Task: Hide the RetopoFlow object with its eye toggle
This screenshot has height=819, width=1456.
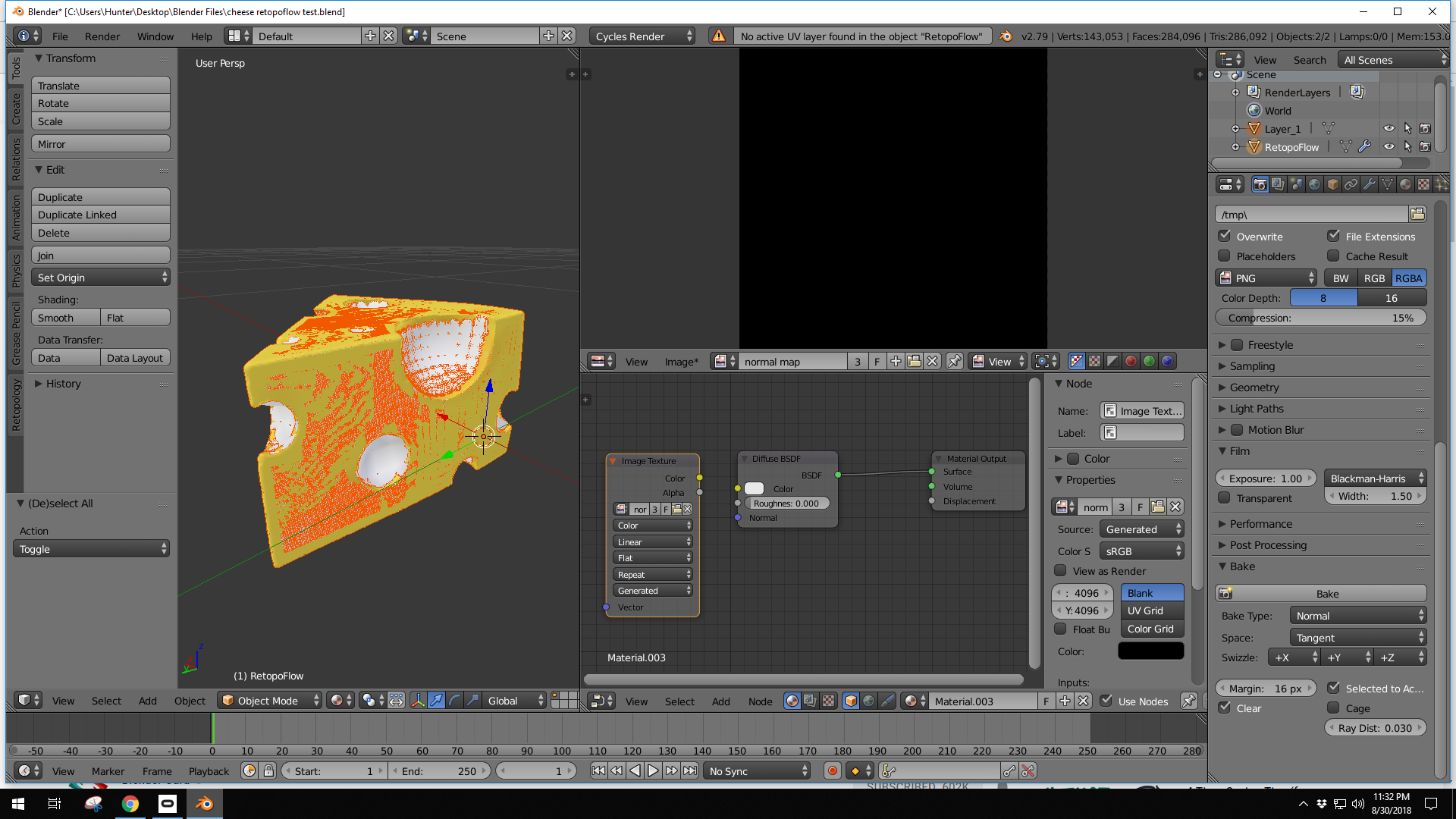Action: point(1389,147)
